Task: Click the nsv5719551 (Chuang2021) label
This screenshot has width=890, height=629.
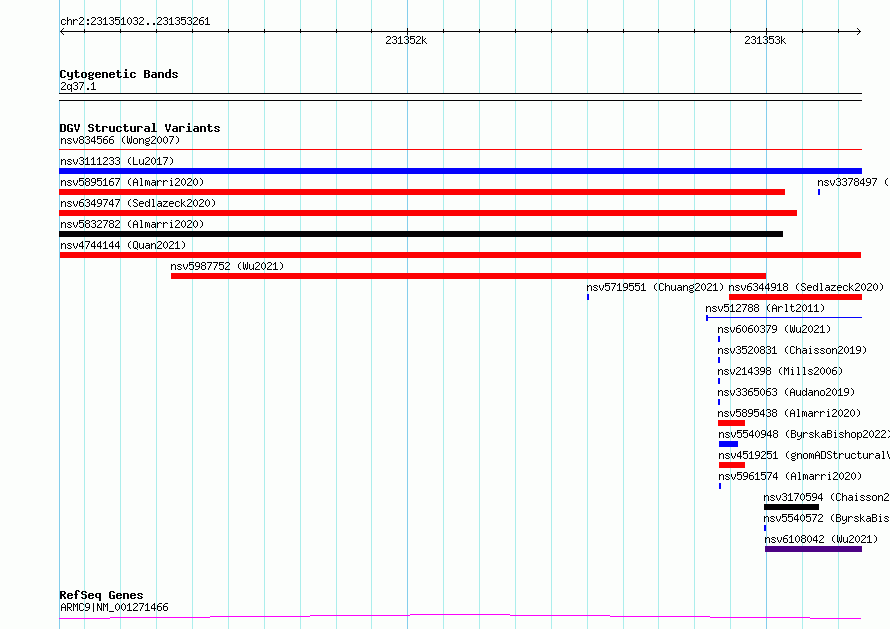Action: point(655,287)
